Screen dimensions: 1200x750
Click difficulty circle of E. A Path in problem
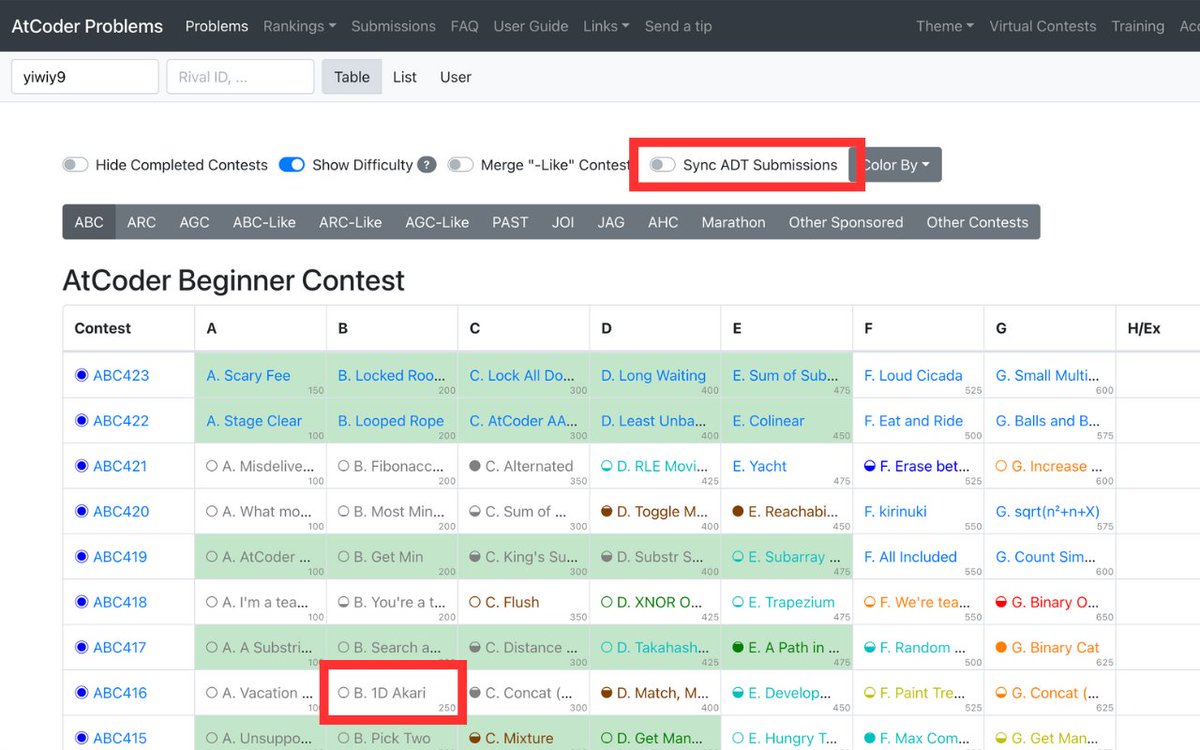[738, 648]
